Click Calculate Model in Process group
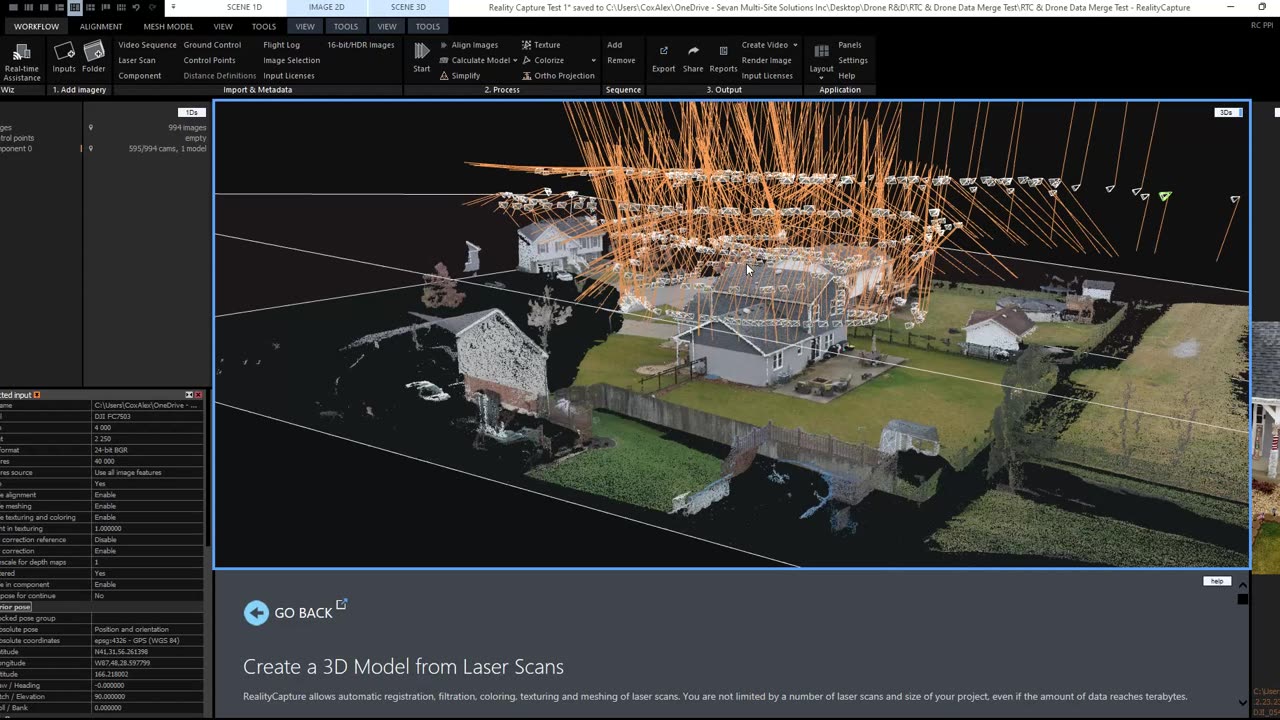 coord(479,60)
